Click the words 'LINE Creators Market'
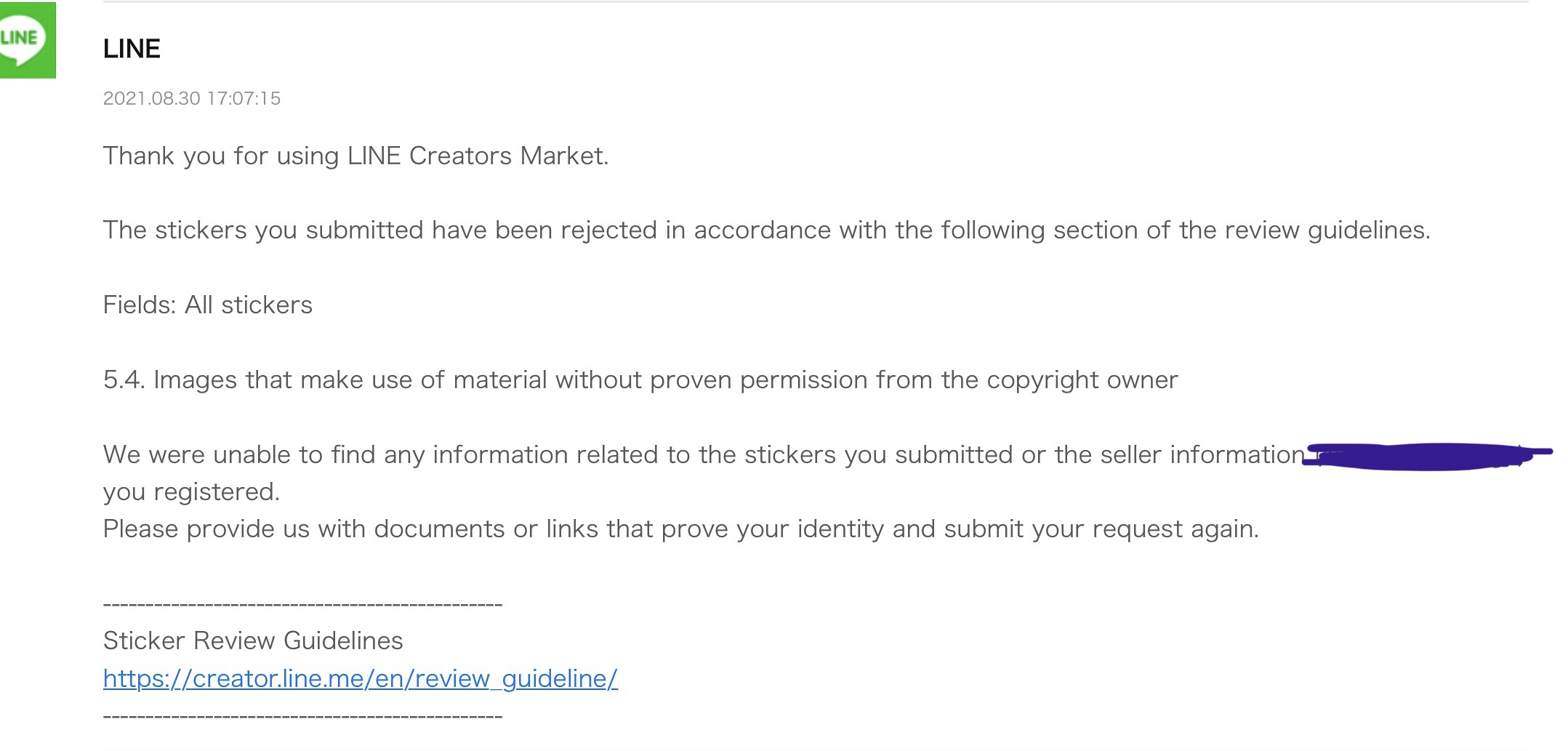The width and height of the screenshot is (1568, 751). pos(478,156)
